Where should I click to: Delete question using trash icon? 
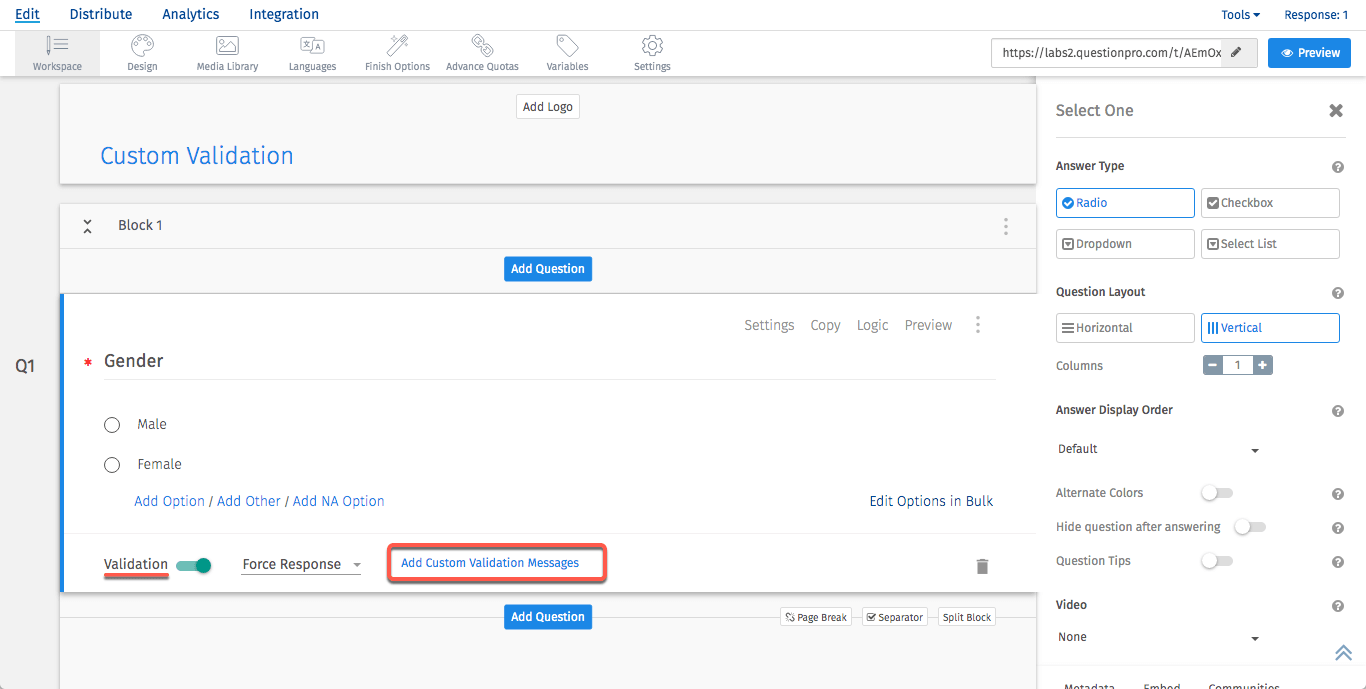(982, 567)
